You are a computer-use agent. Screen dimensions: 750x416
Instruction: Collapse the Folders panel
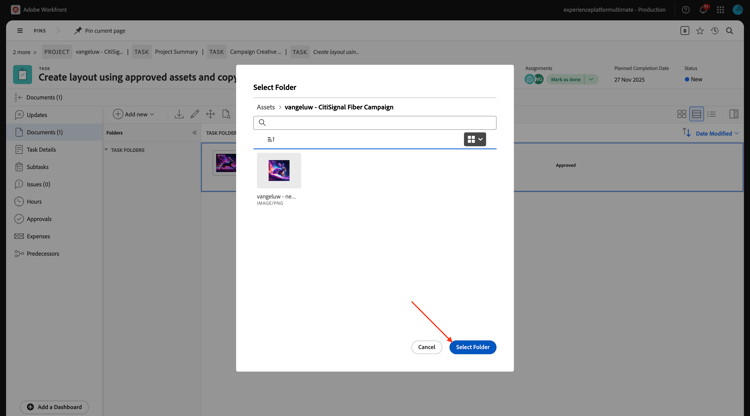194,132
